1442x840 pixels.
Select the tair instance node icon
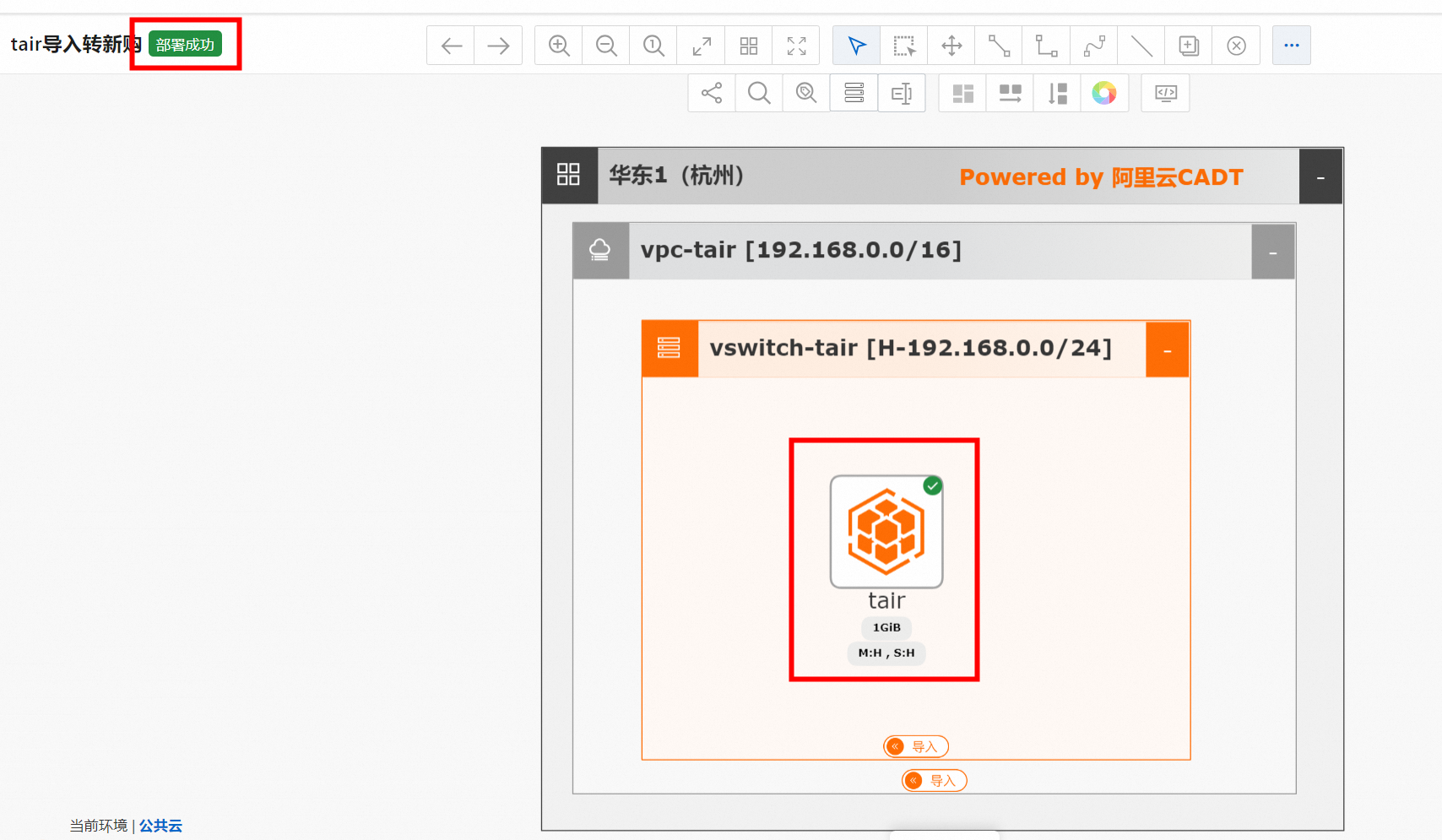click(x=886, y=532)
